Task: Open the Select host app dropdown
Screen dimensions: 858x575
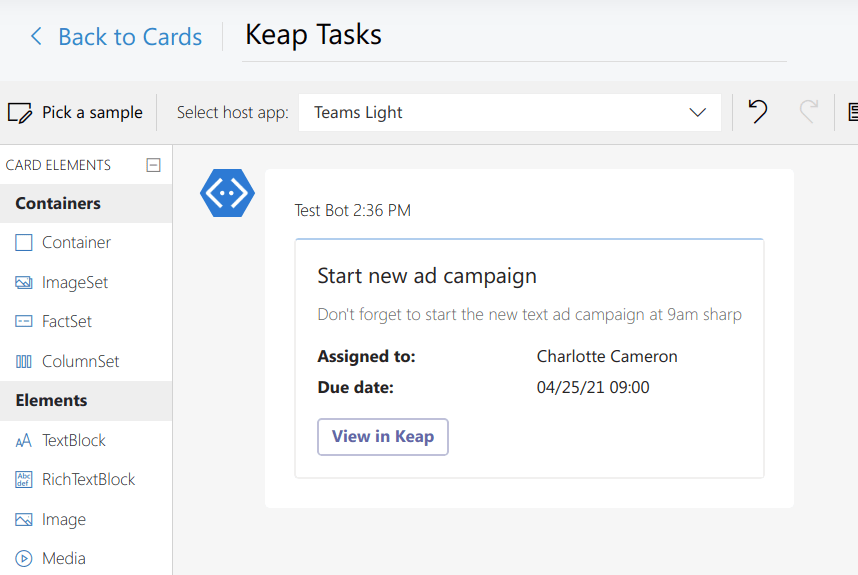Action: 509,113
